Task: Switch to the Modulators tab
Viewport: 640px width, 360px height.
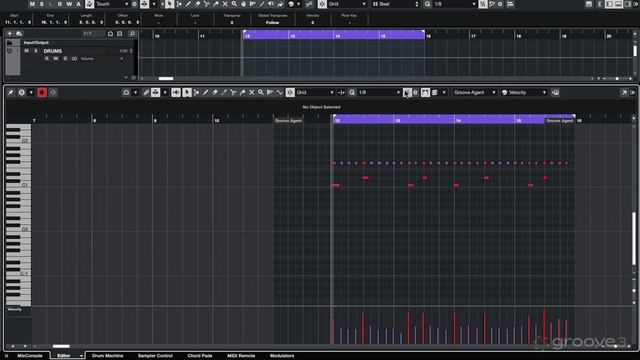Action: pyautogui.click(x=282, y=356)
